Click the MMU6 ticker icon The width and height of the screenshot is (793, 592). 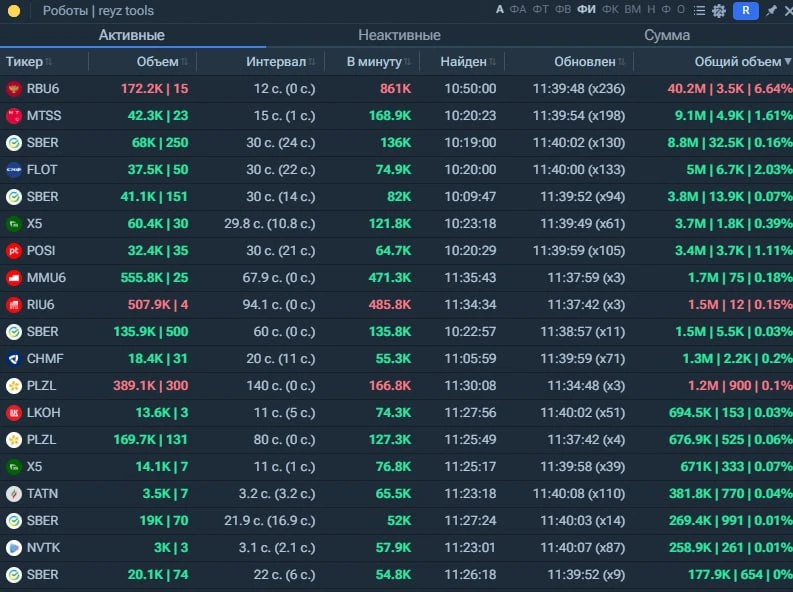click(x=14, y=278)
